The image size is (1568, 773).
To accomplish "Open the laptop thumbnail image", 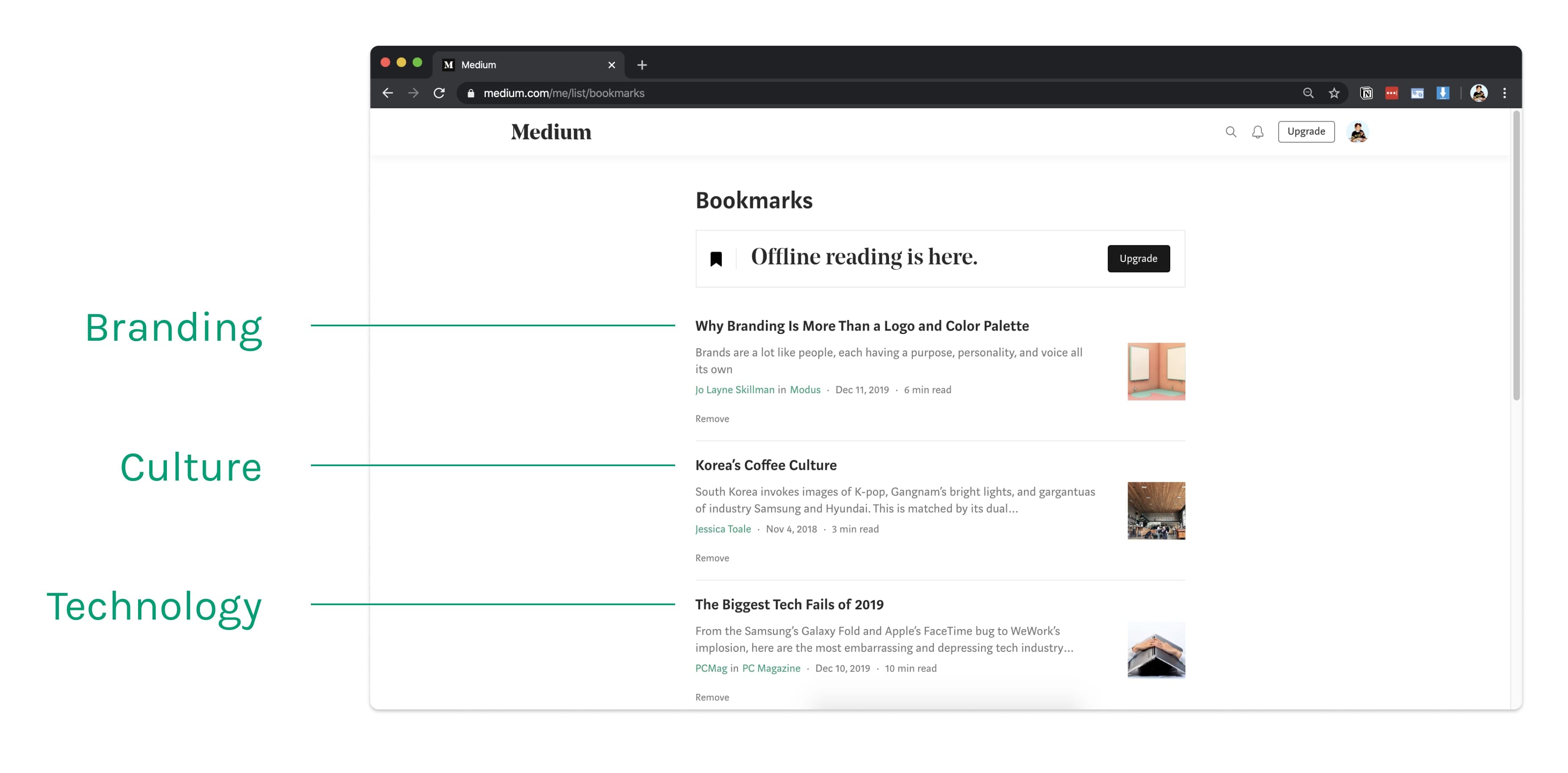I will pyautogui.click(x=1156, y=650).
